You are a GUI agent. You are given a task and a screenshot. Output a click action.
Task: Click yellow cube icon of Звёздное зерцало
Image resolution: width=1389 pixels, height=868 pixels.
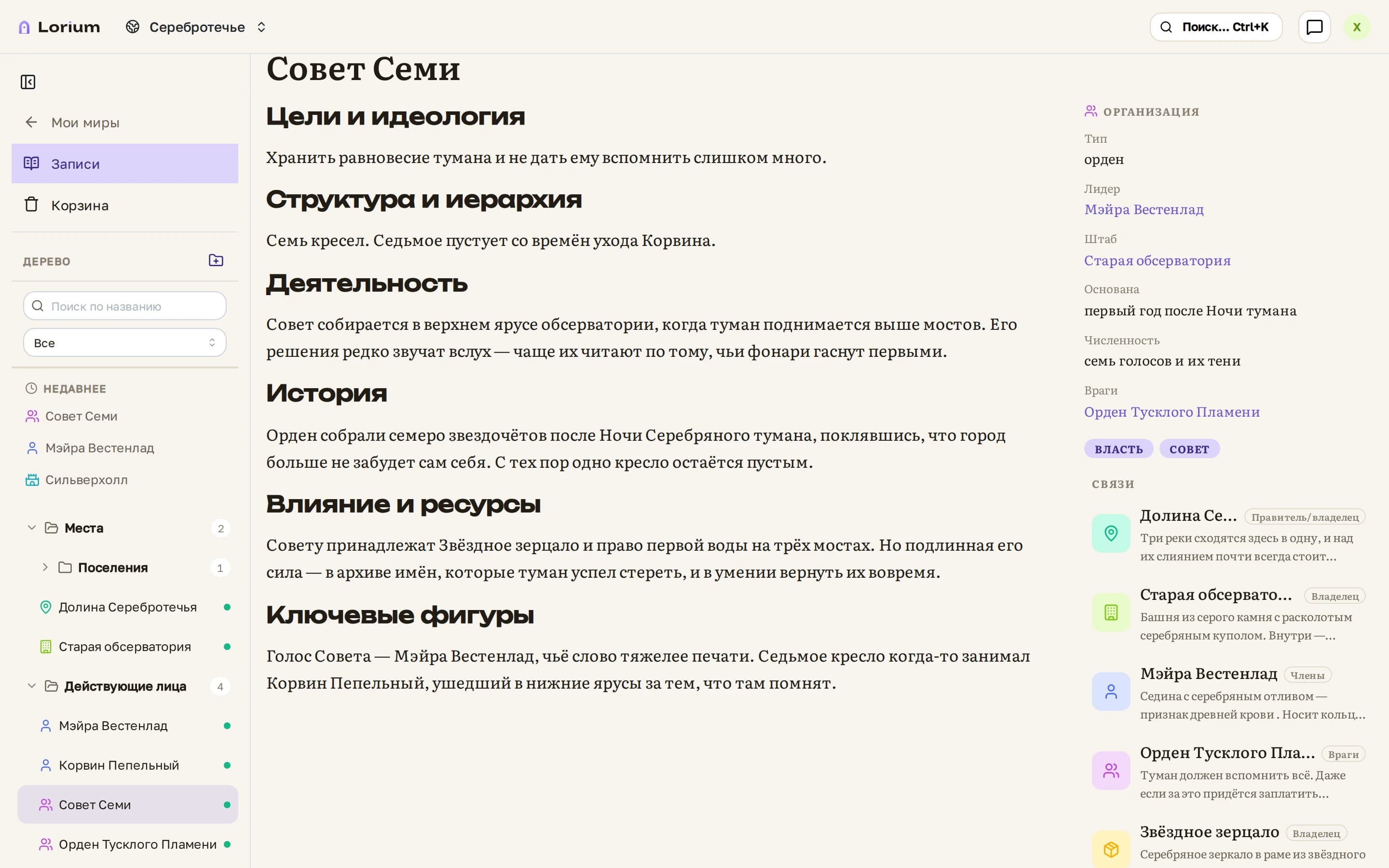click(x=1111, y=849)
